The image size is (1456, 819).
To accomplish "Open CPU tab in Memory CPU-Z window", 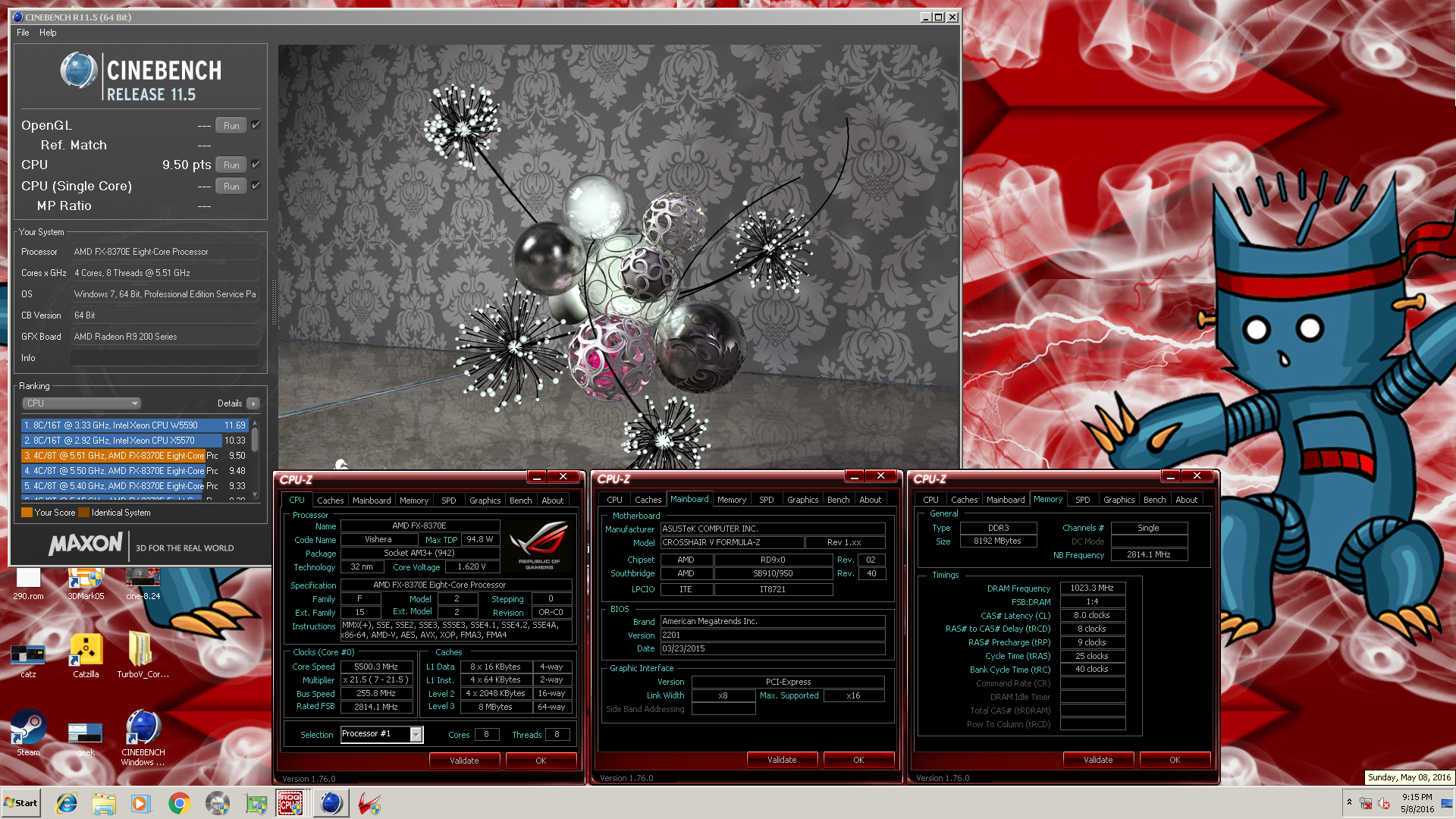I will click(x=930, y=500).
